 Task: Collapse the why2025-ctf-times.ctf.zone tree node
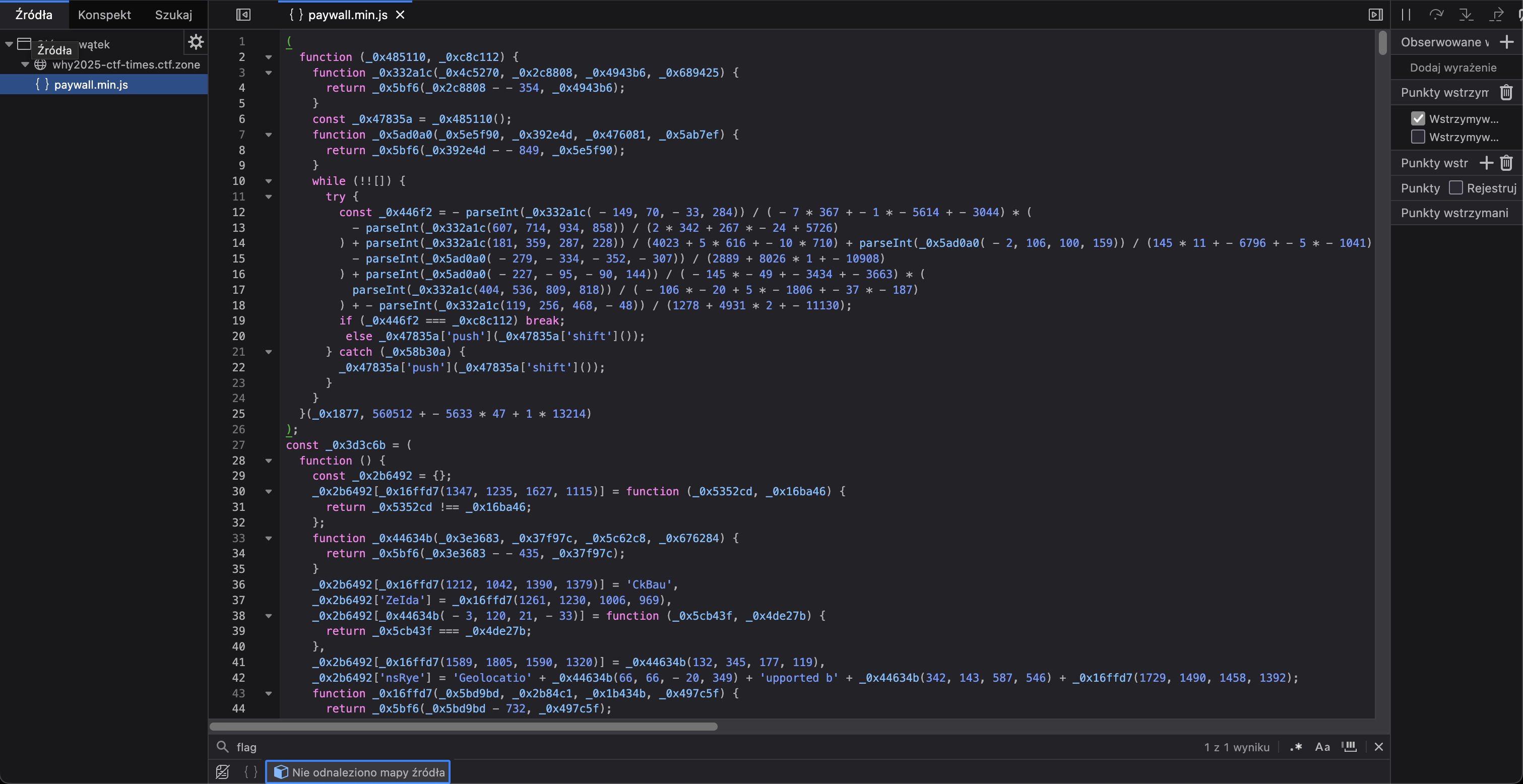click(25, 64)
